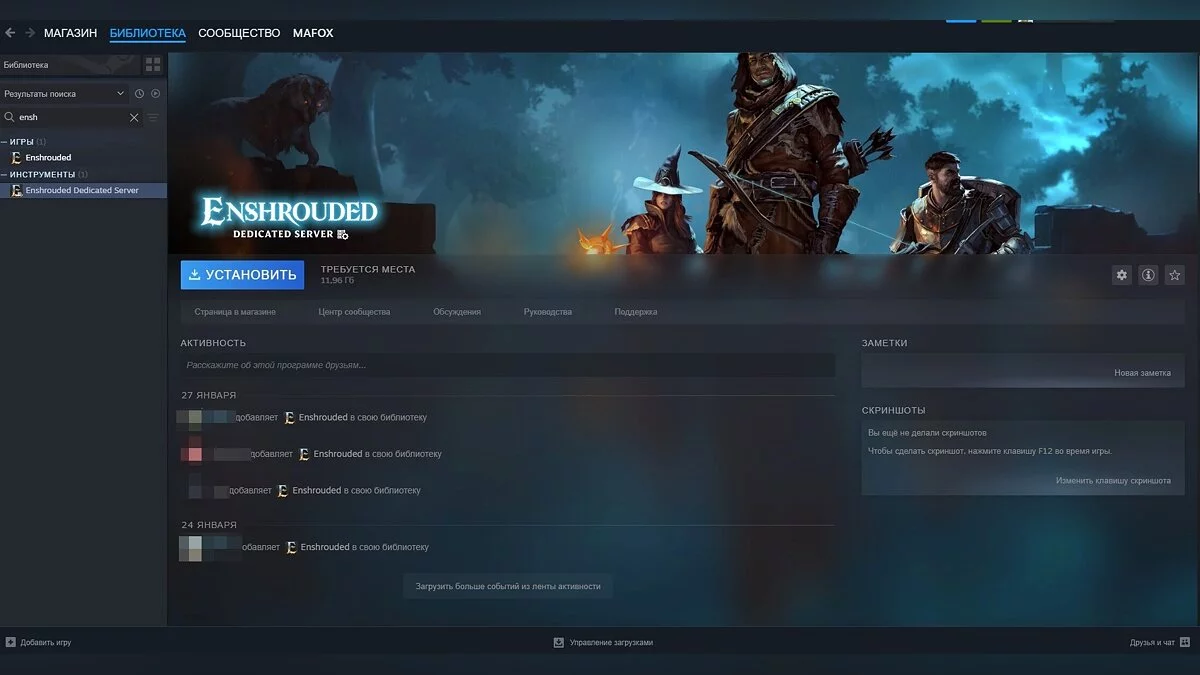Switch to collections grid view icon

[x=153, y=65]
